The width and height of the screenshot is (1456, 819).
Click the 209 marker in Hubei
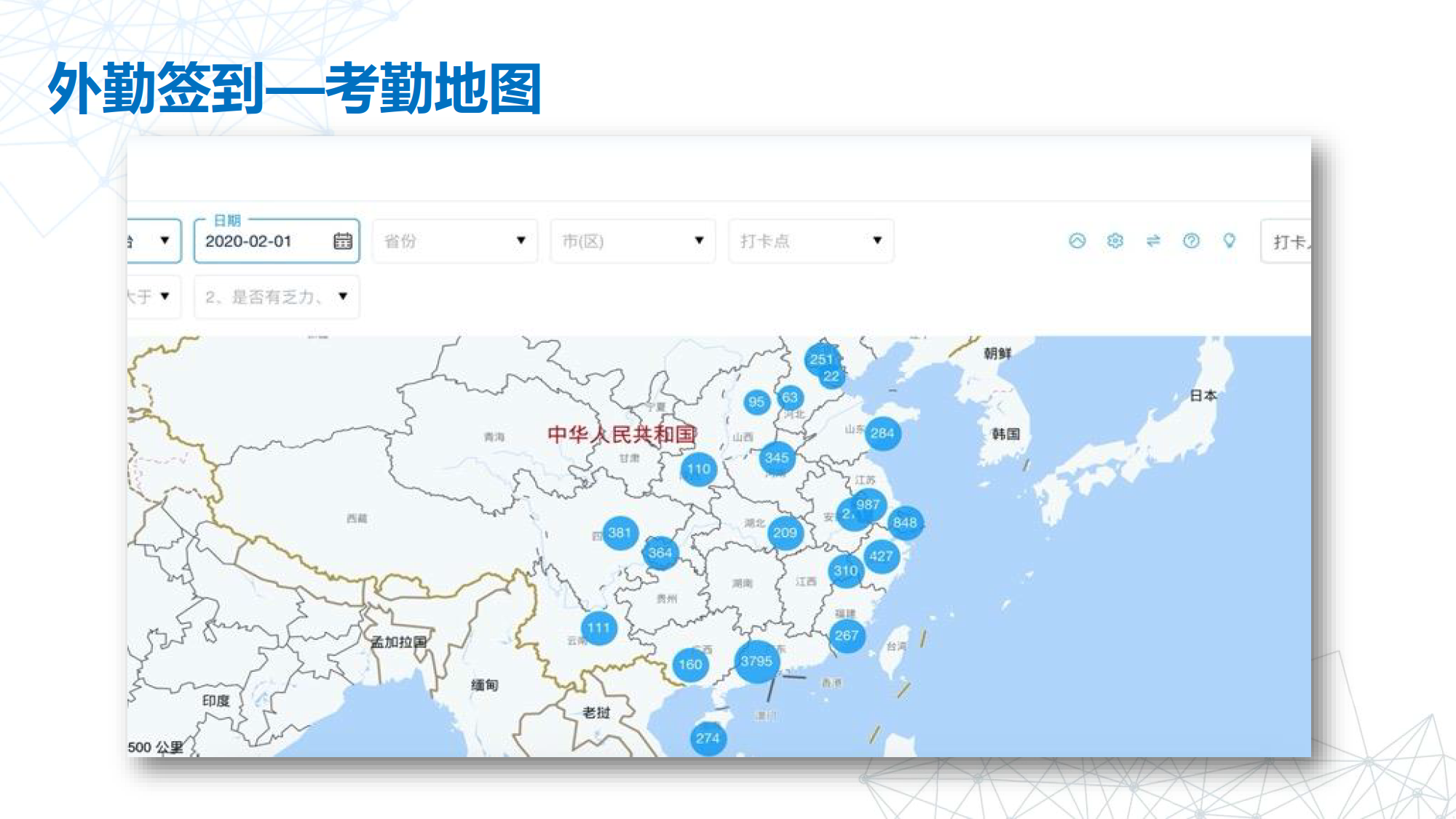[x=785, y=533]
